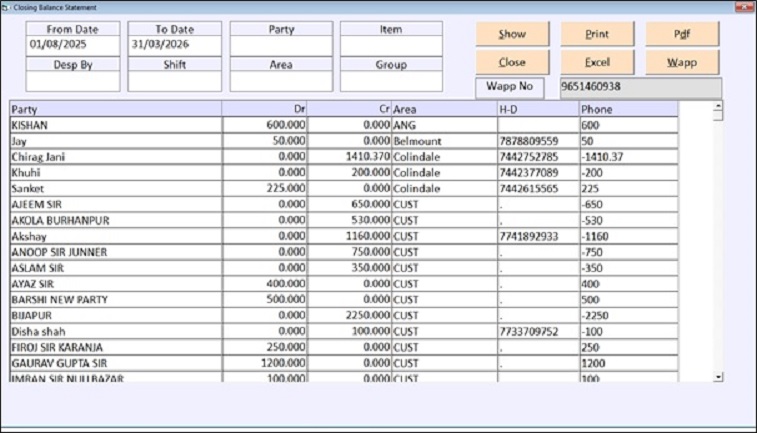Image resolution: width=757 pixels, height=433 pixels.
Task: Select the FIROJ SIR KARANJA cell
Action: point(116,347)
